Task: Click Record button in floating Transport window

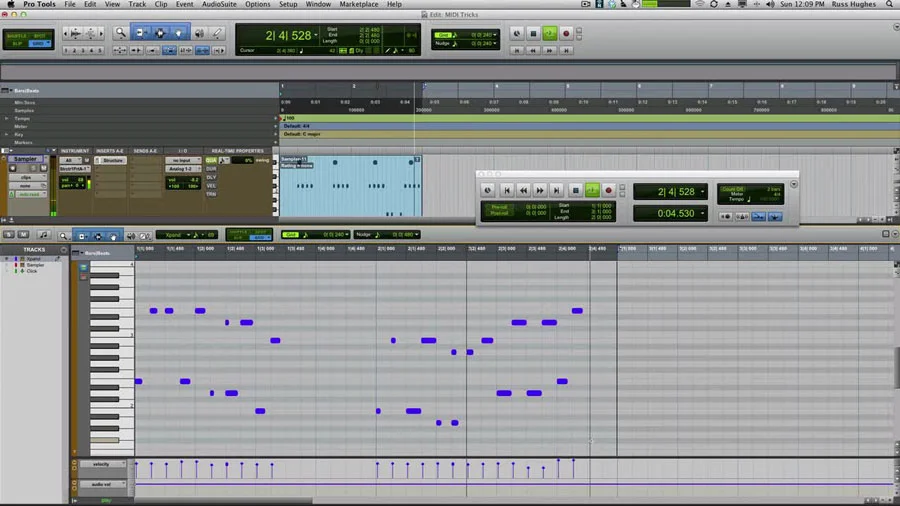Action: (609, 190)
